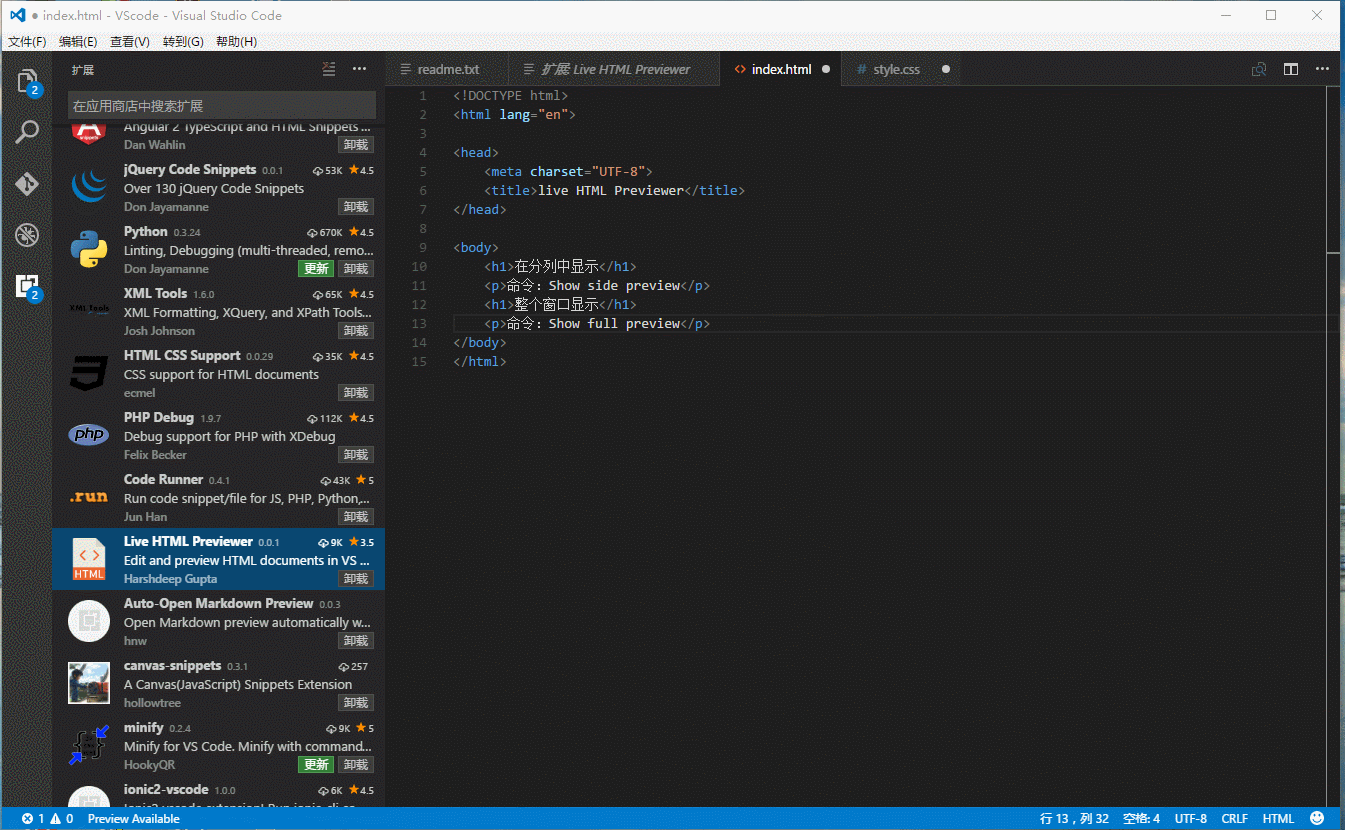This screenshot has width=1345, height=830.
Task: Uninstall Live HTML Previewer using 卸载
Action: click(355, 579)
